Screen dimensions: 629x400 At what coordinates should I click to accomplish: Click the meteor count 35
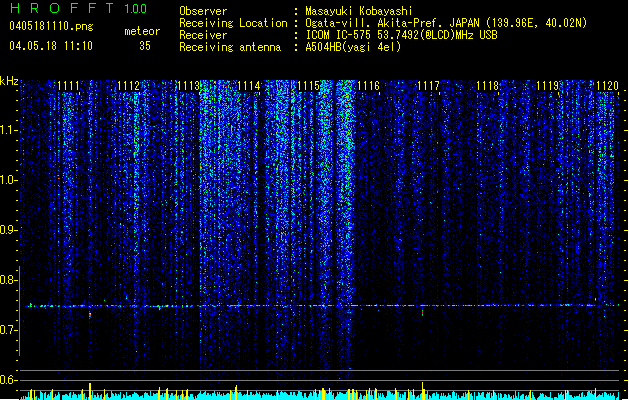pos(145,46)
